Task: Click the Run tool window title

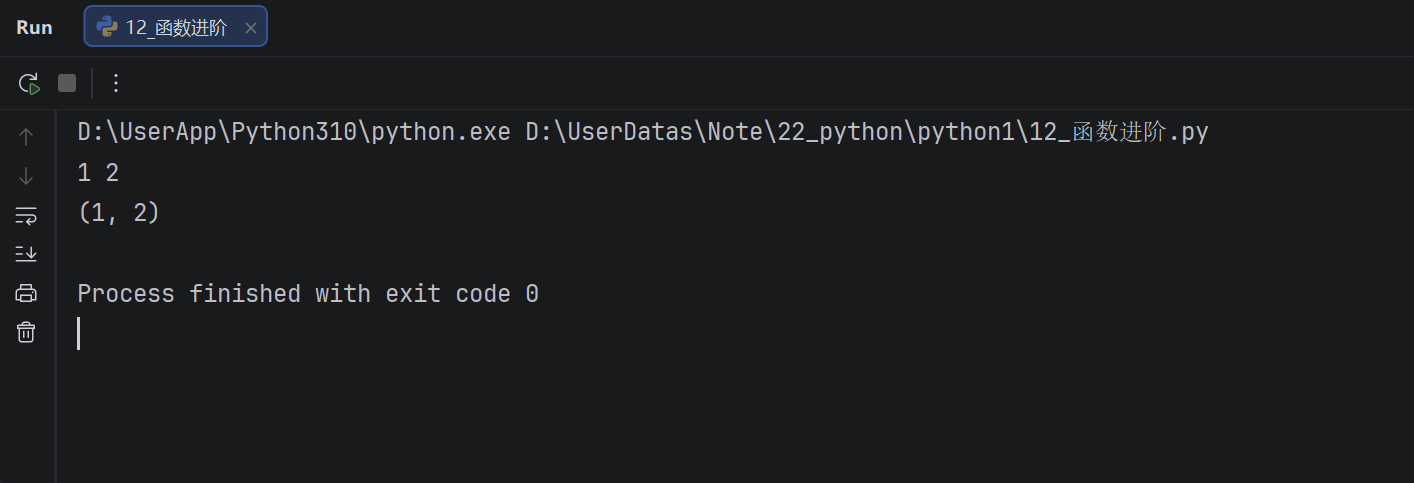Action: coord(34,28)
